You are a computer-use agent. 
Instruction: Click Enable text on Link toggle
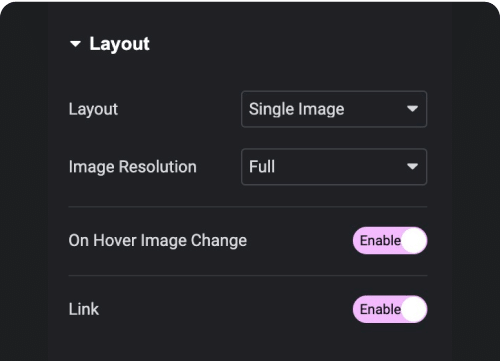[380, 309]
